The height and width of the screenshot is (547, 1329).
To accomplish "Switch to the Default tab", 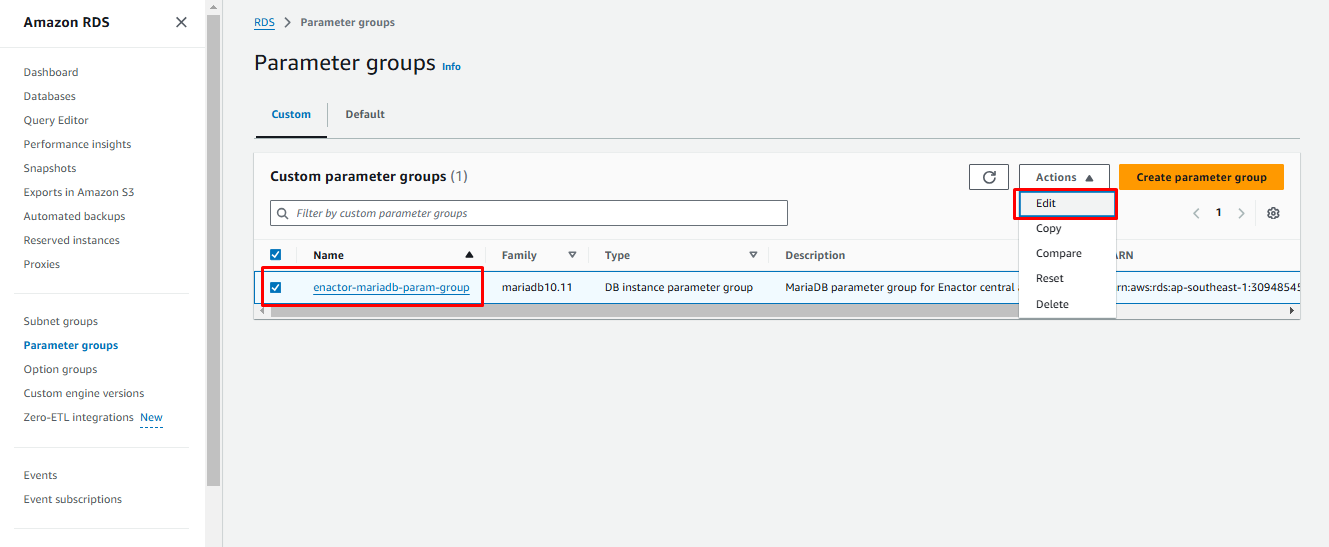I will coord(365,115).
